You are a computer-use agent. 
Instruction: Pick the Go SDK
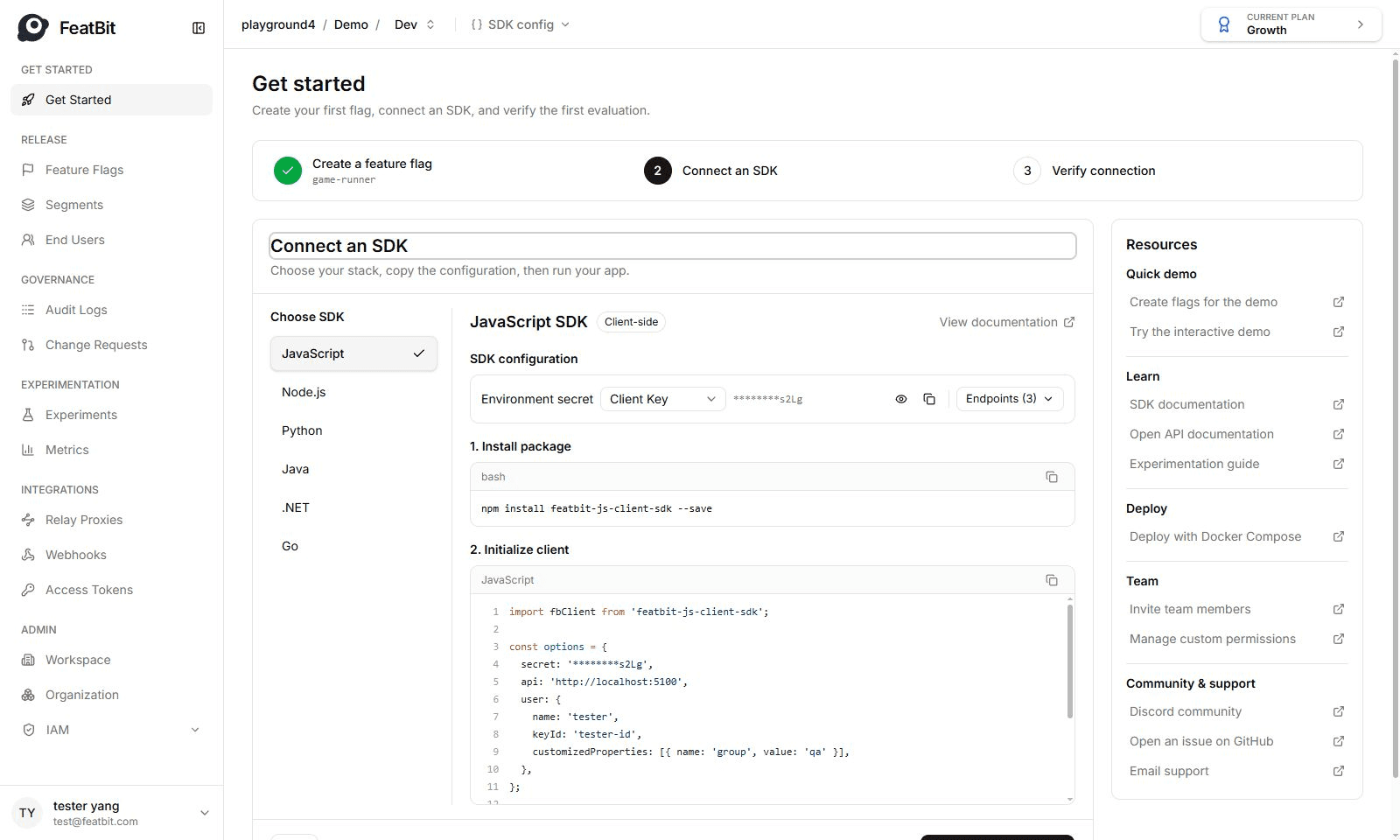[353, 546]
